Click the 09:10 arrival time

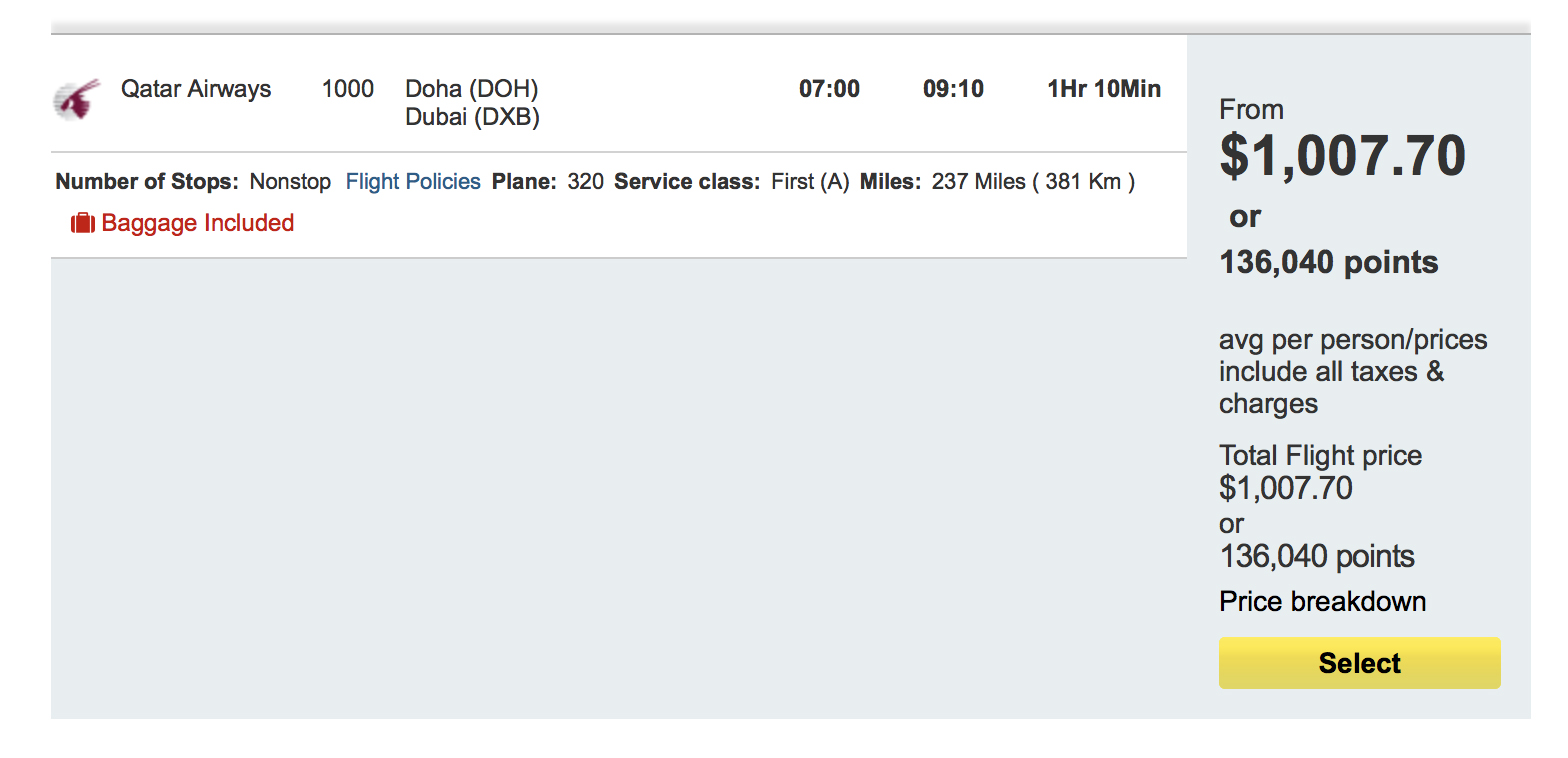(953, 89)
